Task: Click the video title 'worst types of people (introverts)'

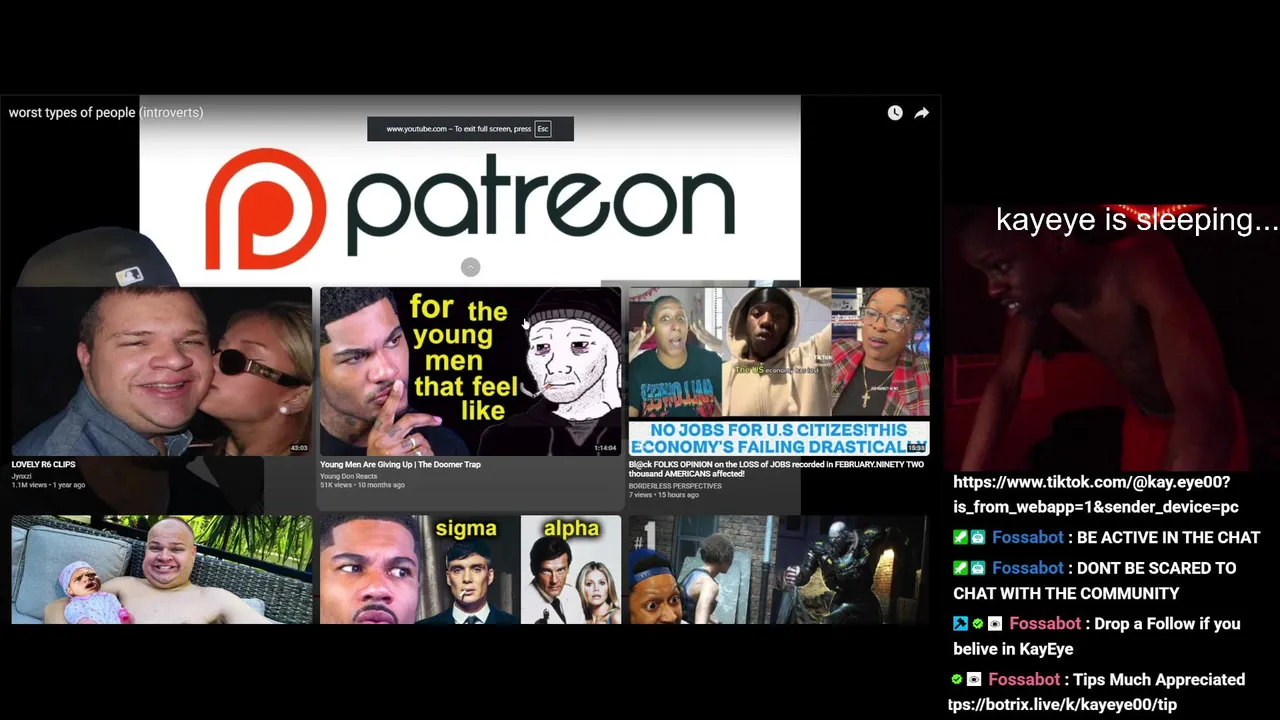Action: [106, 112]
